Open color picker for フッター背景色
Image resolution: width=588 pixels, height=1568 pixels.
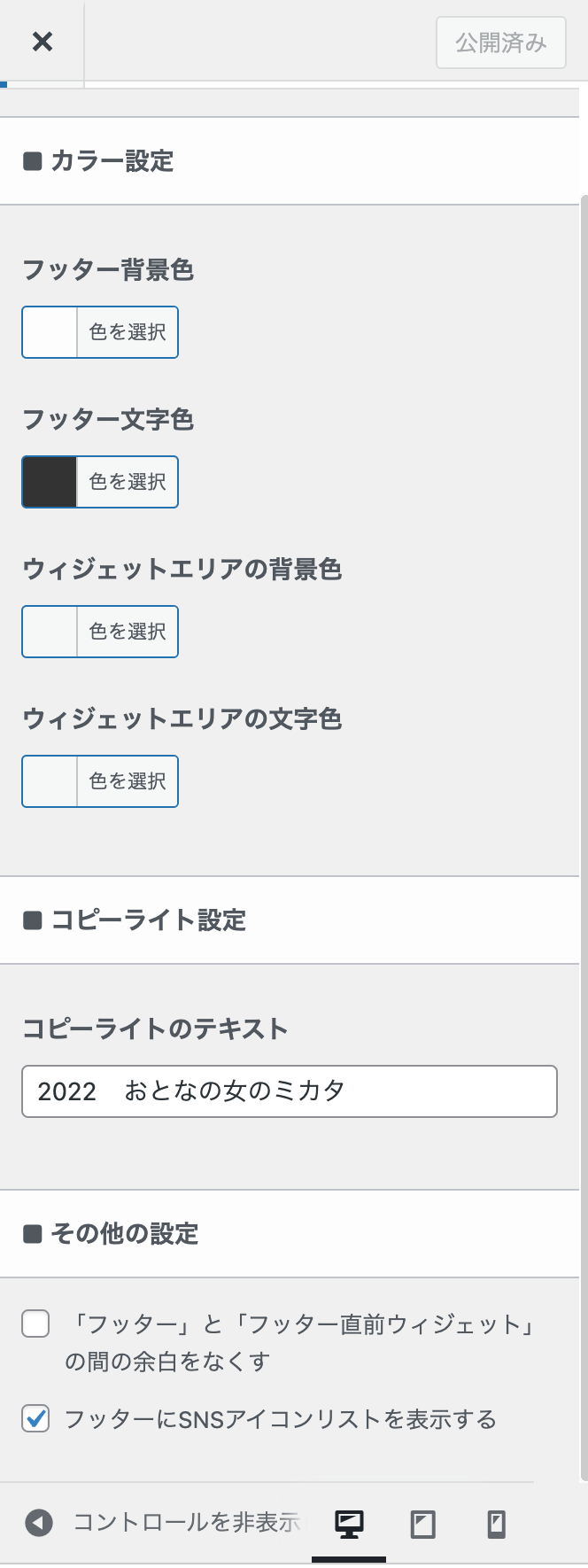pos(100,332)
